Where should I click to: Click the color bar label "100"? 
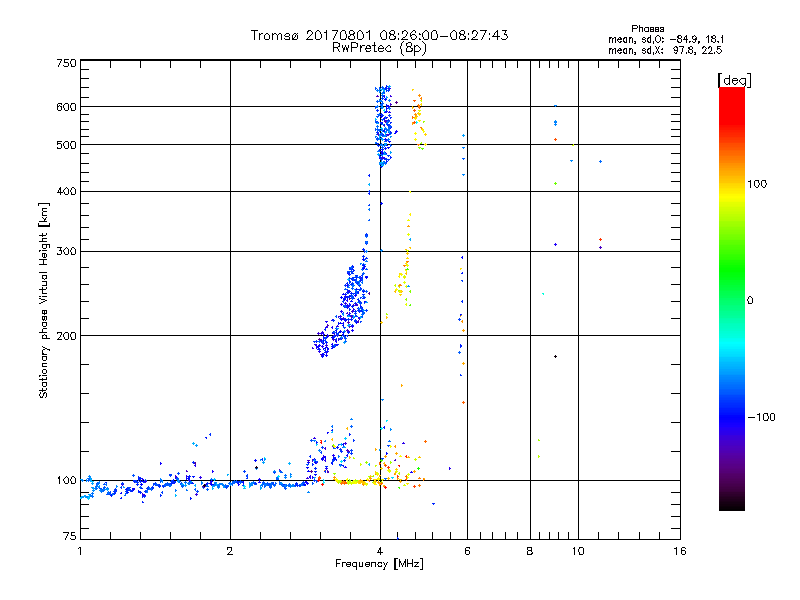point(757,184)
